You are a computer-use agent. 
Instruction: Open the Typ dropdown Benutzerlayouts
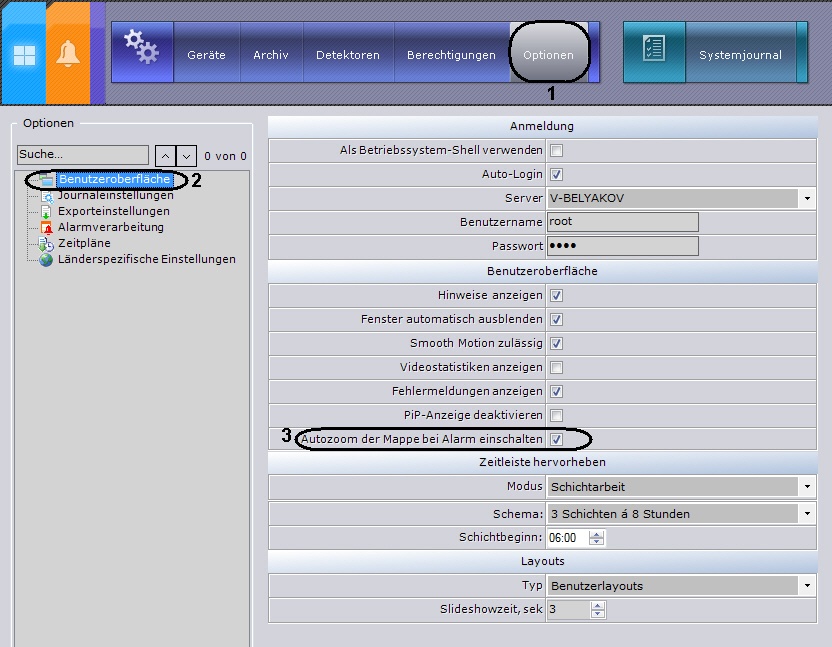[x=681, y=586]
